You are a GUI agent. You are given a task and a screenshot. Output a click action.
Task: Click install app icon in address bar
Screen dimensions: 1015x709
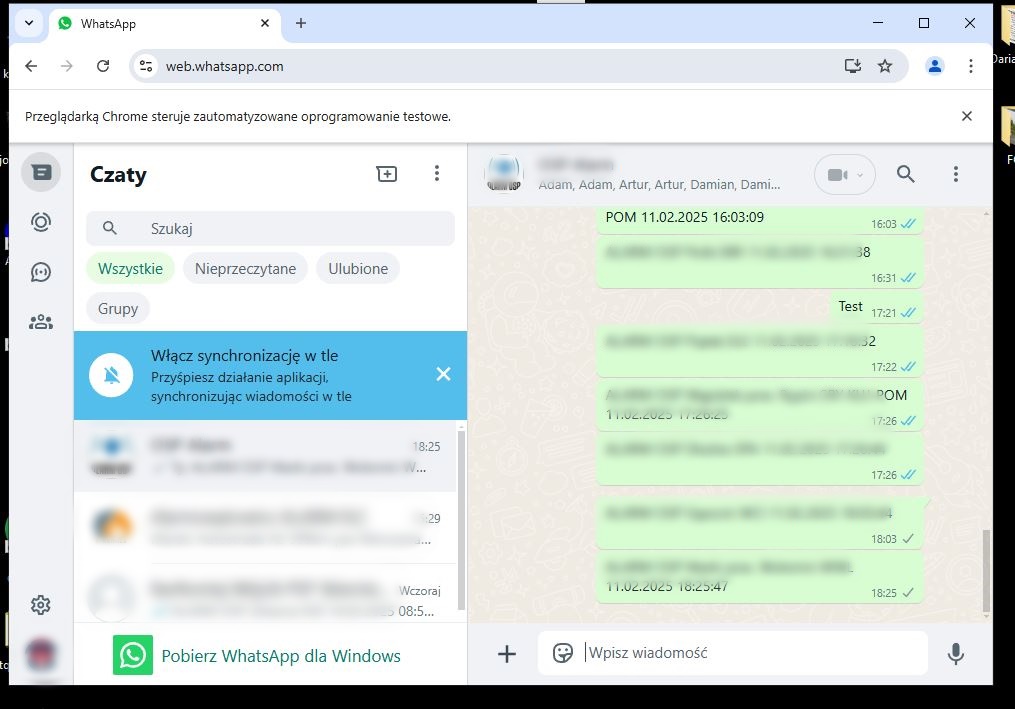pyautogui.click(x=853, y=65)
